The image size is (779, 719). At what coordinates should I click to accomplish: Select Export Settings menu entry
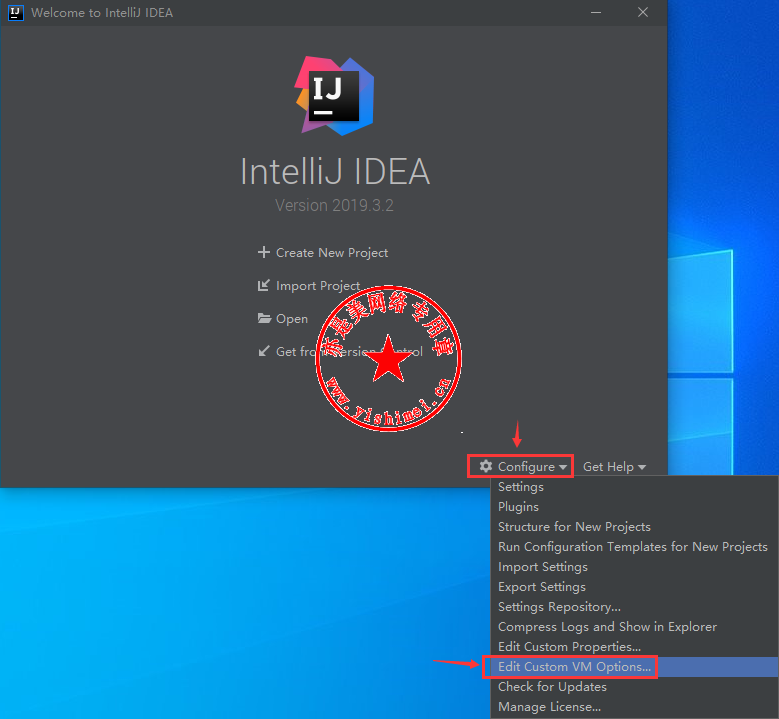pyautogui.click(x=634, y=587)
